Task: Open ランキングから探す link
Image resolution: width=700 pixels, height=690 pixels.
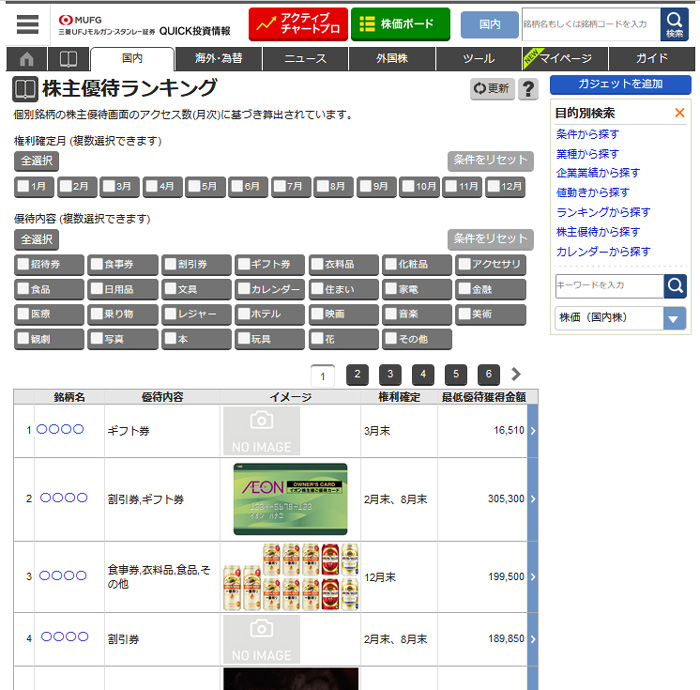Action: (603, 212)
